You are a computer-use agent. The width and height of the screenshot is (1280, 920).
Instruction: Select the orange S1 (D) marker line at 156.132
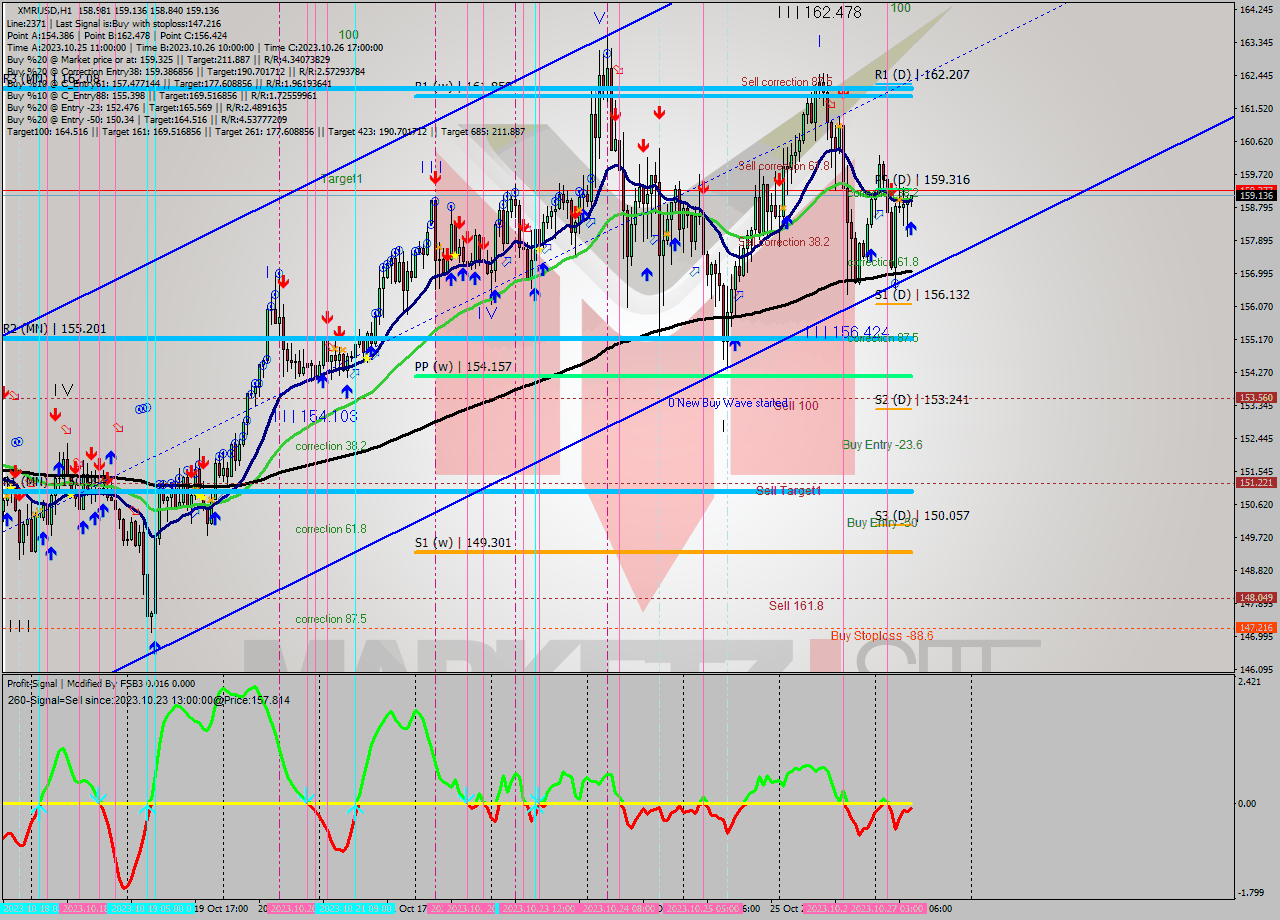click(x=893, y=304)
